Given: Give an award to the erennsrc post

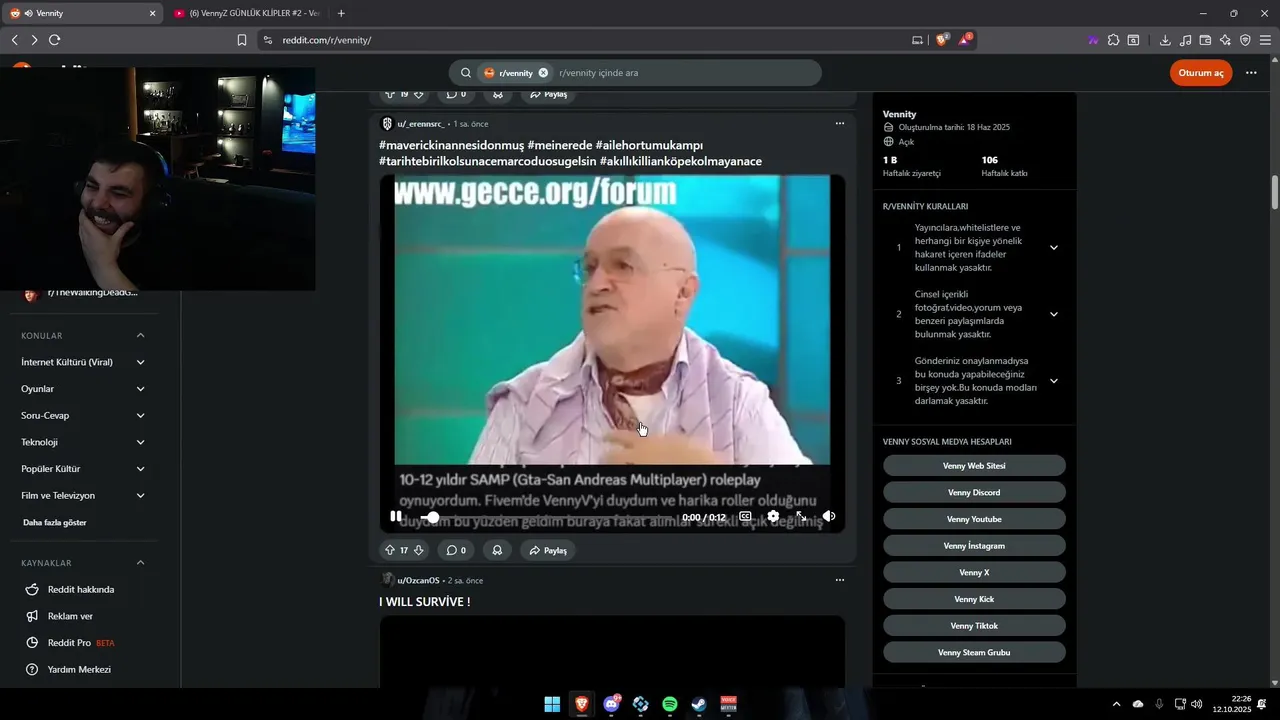Looking at the screenshot, I should pyautogui.click(x=497, y=550).
